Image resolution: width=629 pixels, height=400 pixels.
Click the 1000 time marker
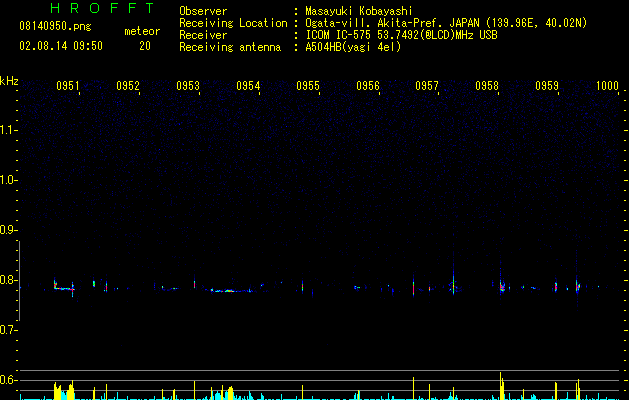point(607,86)
